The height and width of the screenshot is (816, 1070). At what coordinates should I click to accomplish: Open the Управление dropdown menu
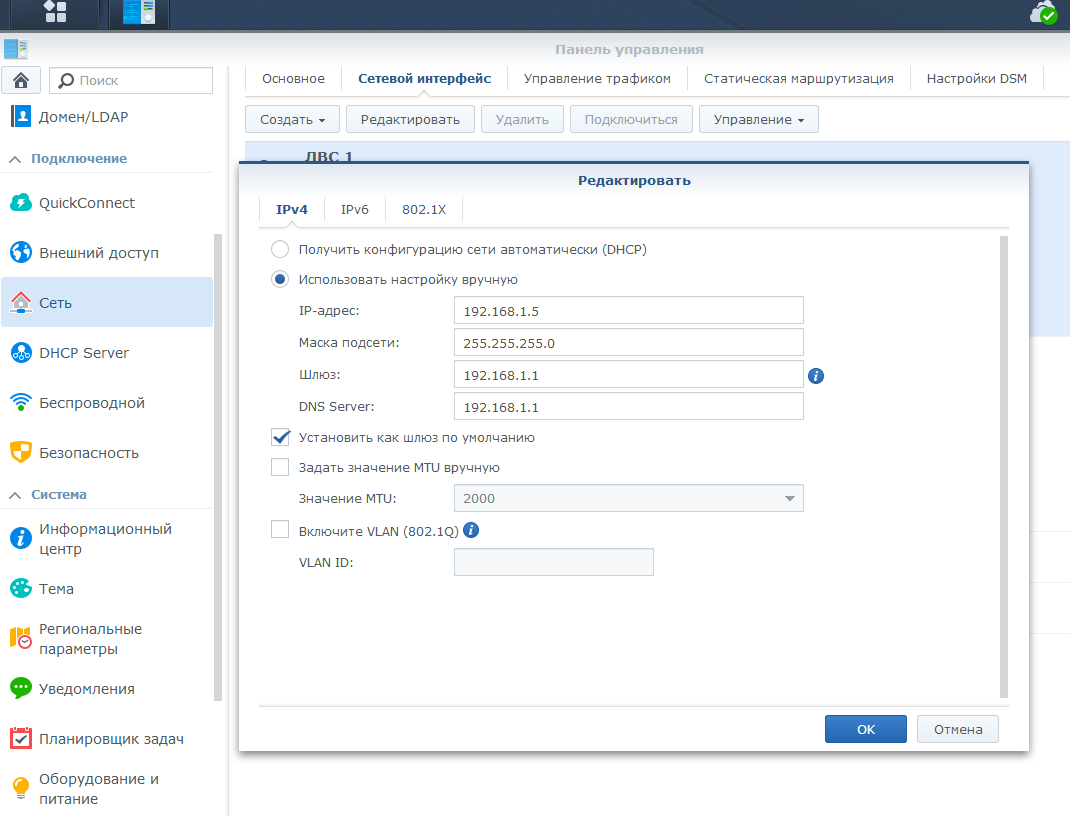tap(758, 119)
